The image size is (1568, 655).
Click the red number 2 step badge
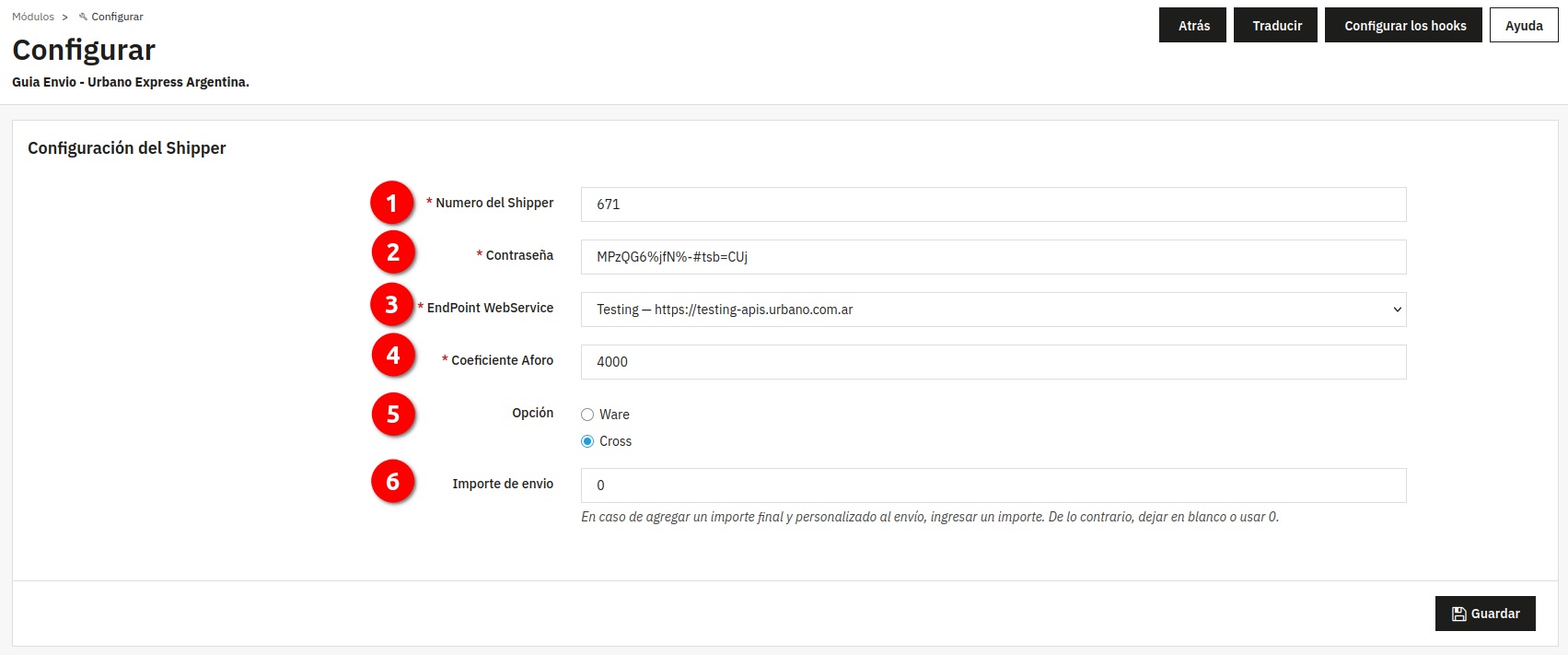[x=393, y=252]
